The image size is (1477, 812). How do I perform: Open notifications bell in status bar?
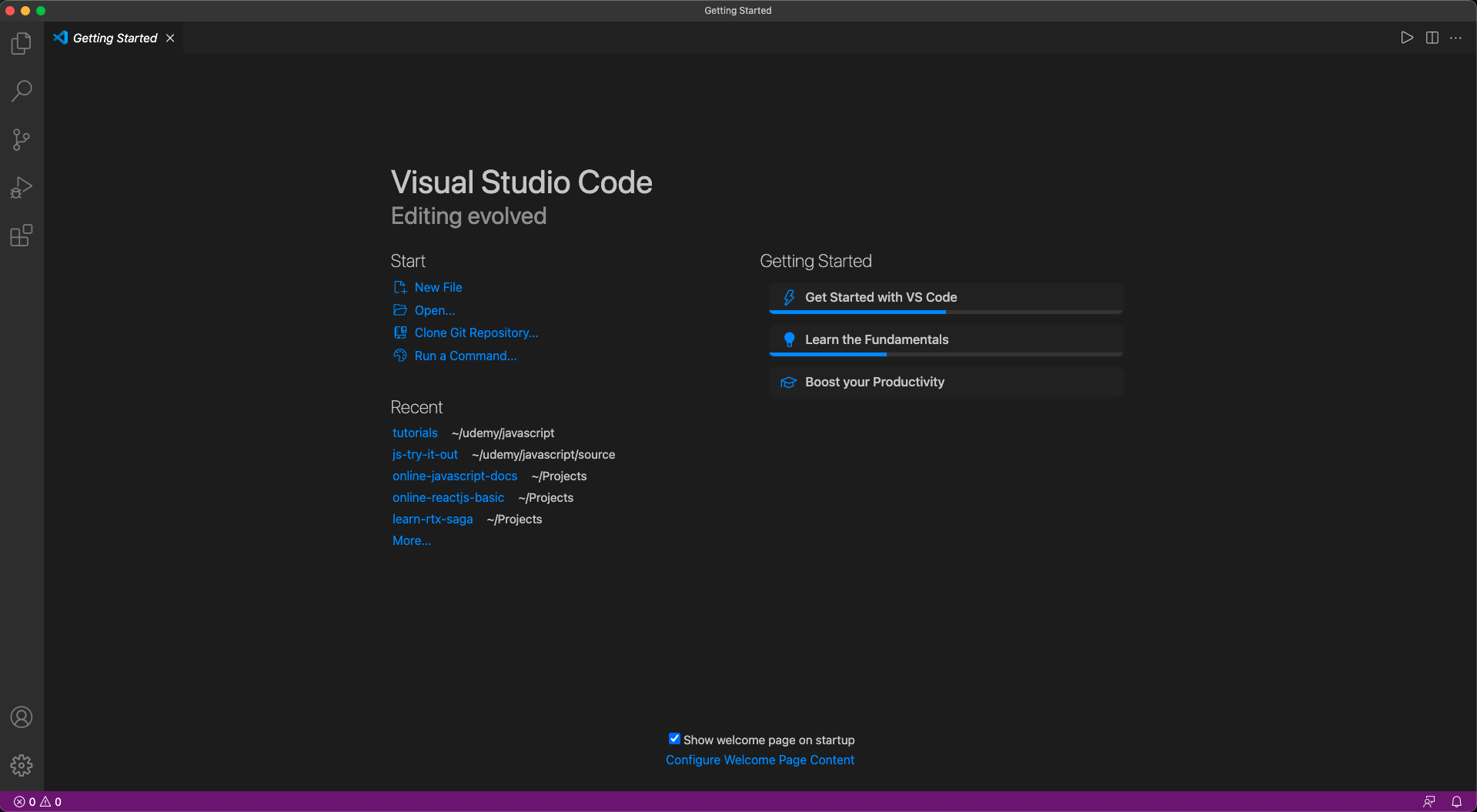tap(1457, 802)
